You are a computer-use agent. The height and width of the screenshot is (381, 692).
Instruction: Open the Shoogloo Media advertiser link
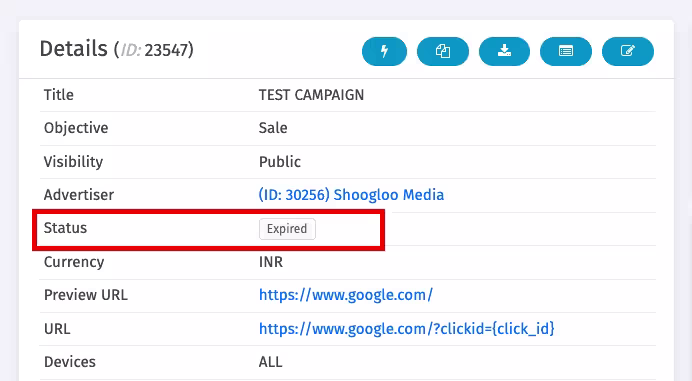[x=351, y=195]
